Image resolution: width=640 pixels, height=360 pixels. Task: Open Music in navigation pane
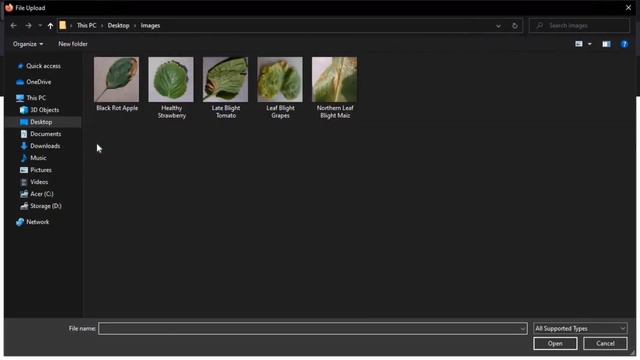click(38, 158)
